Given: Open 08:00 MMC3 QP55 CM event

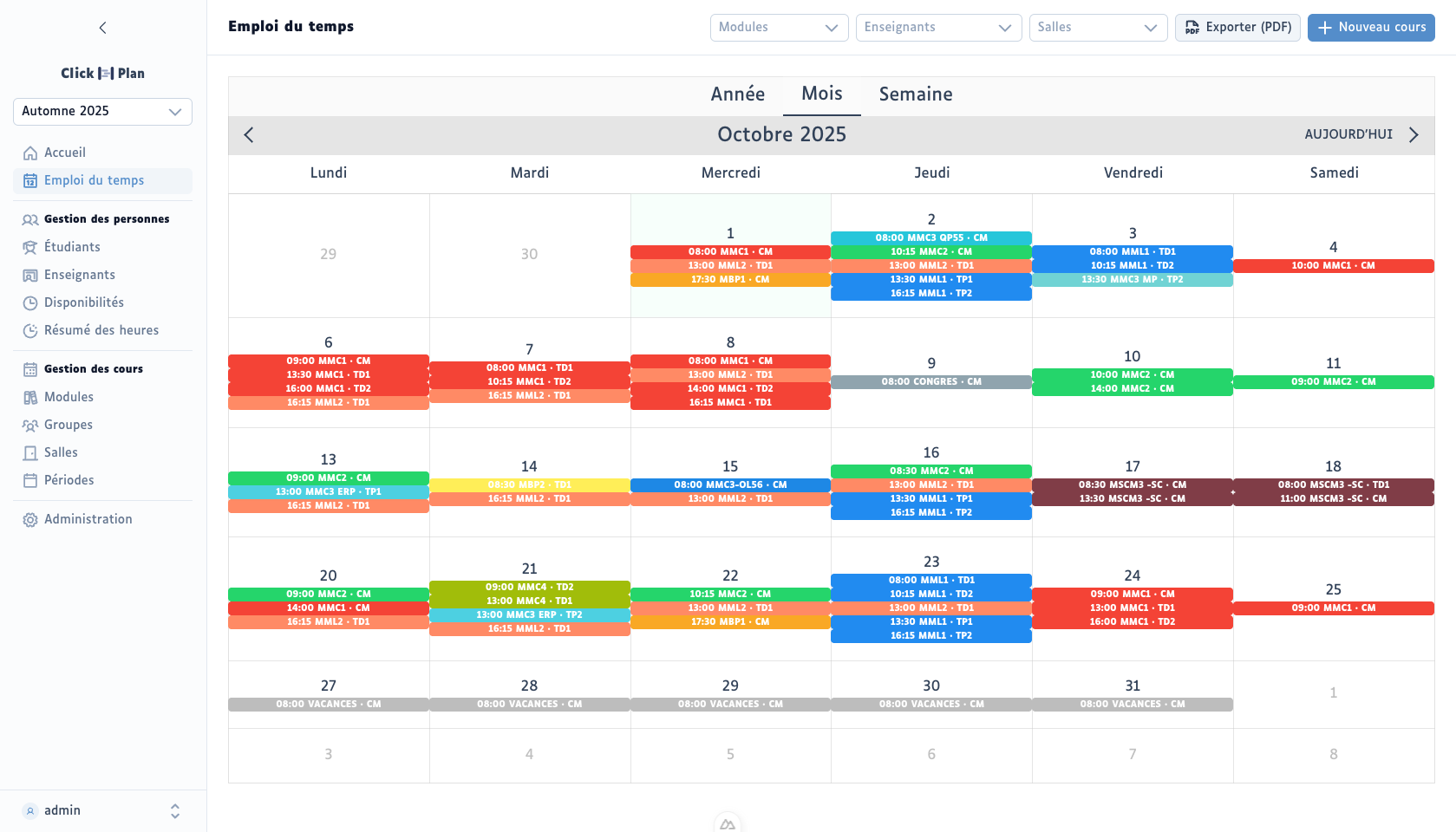Looking at the screenshot, I should pyautogui.click(x=931, y=238).
